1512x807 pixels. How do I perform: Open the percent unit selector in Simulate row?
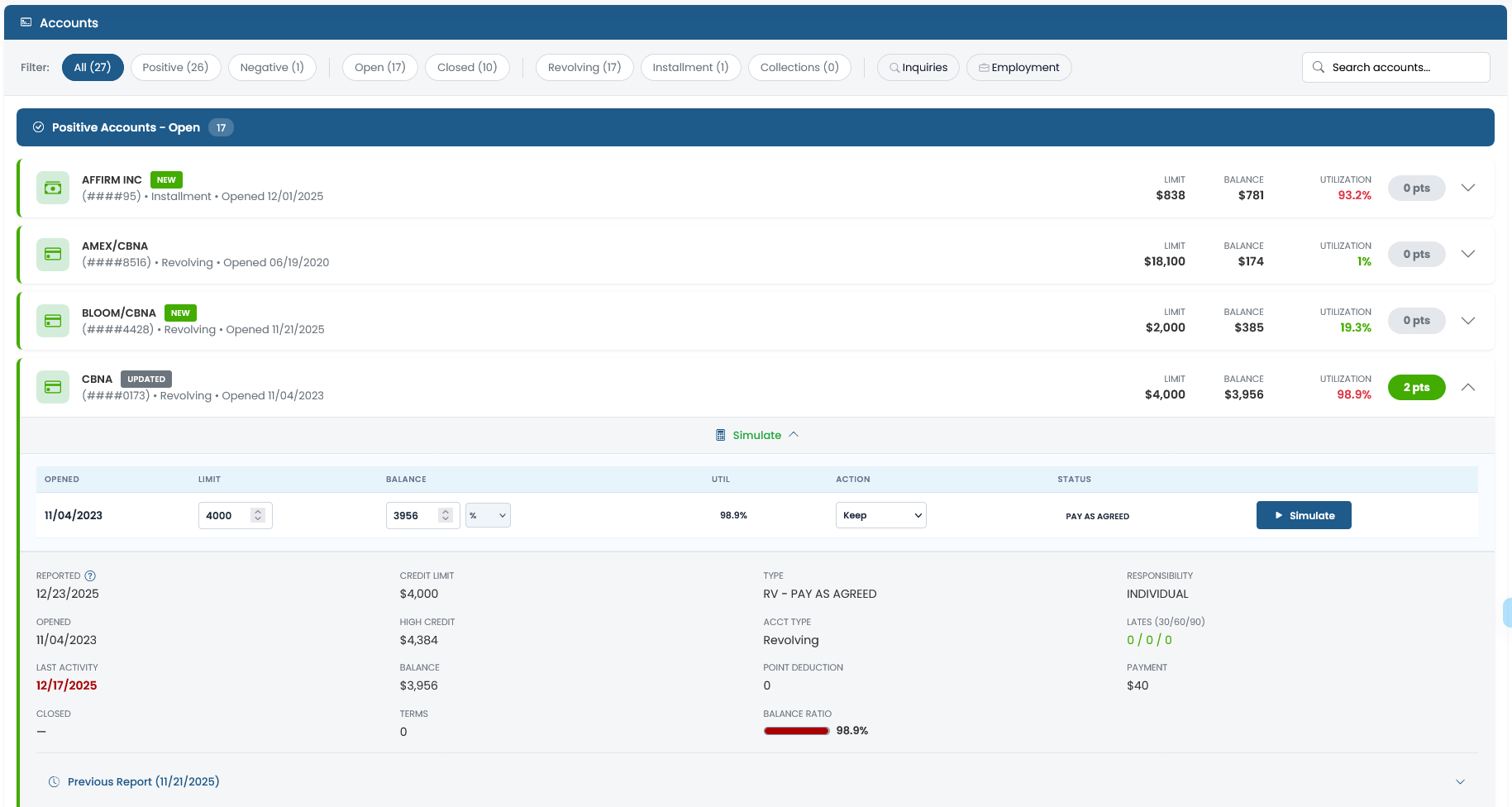tap(488, 514)
